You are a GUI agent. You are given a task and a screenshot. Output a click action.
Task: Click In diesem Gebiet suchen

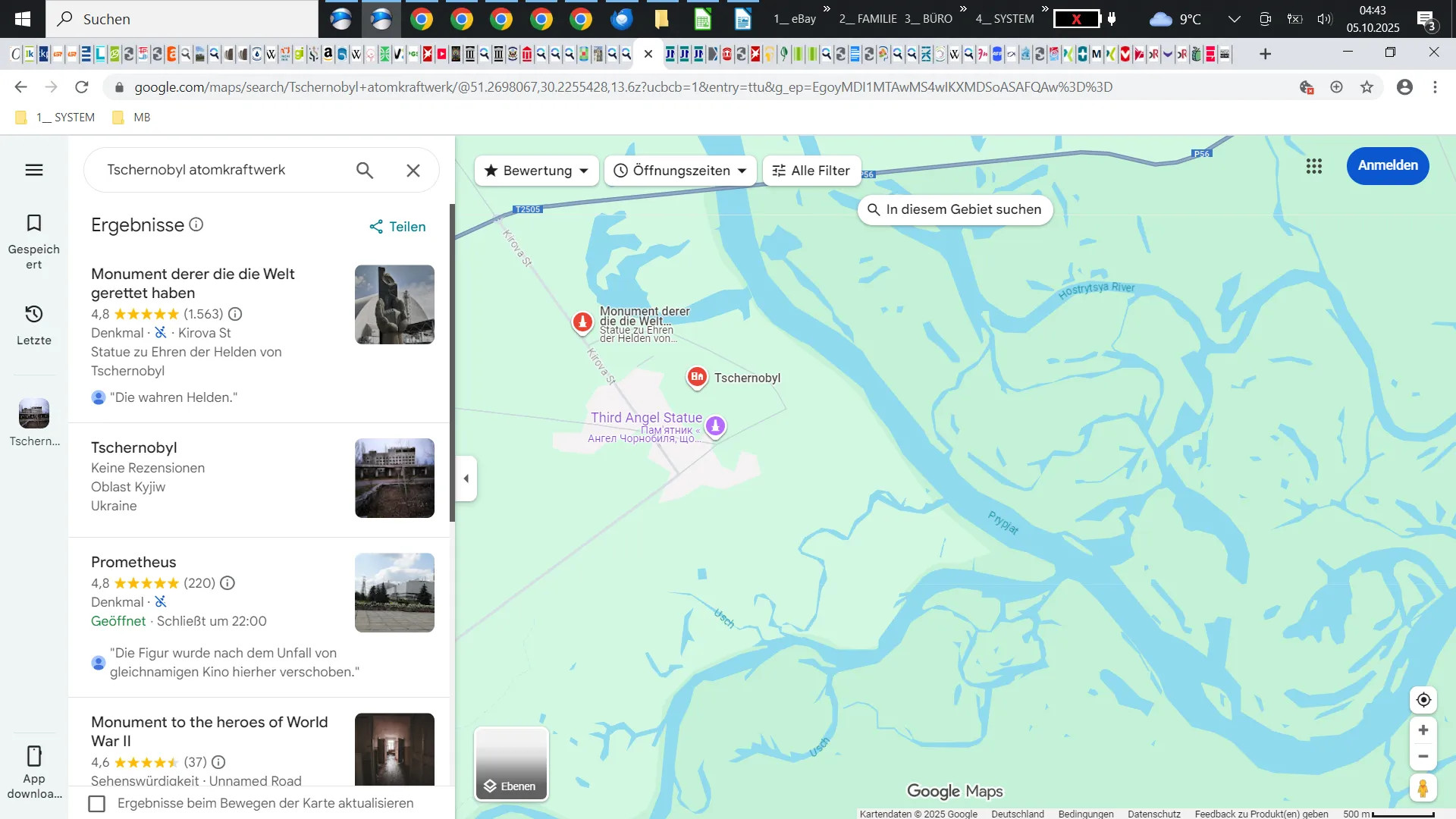[x=955, y=210]
